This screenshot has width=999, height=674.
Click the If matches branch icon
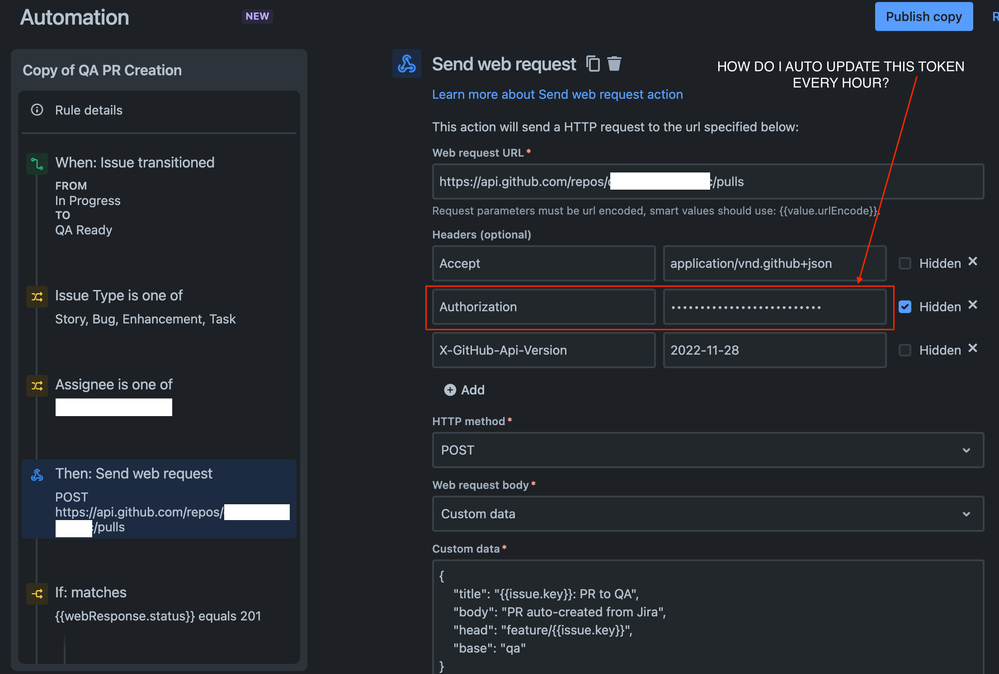pyautogui.click(x=37, y=593)
